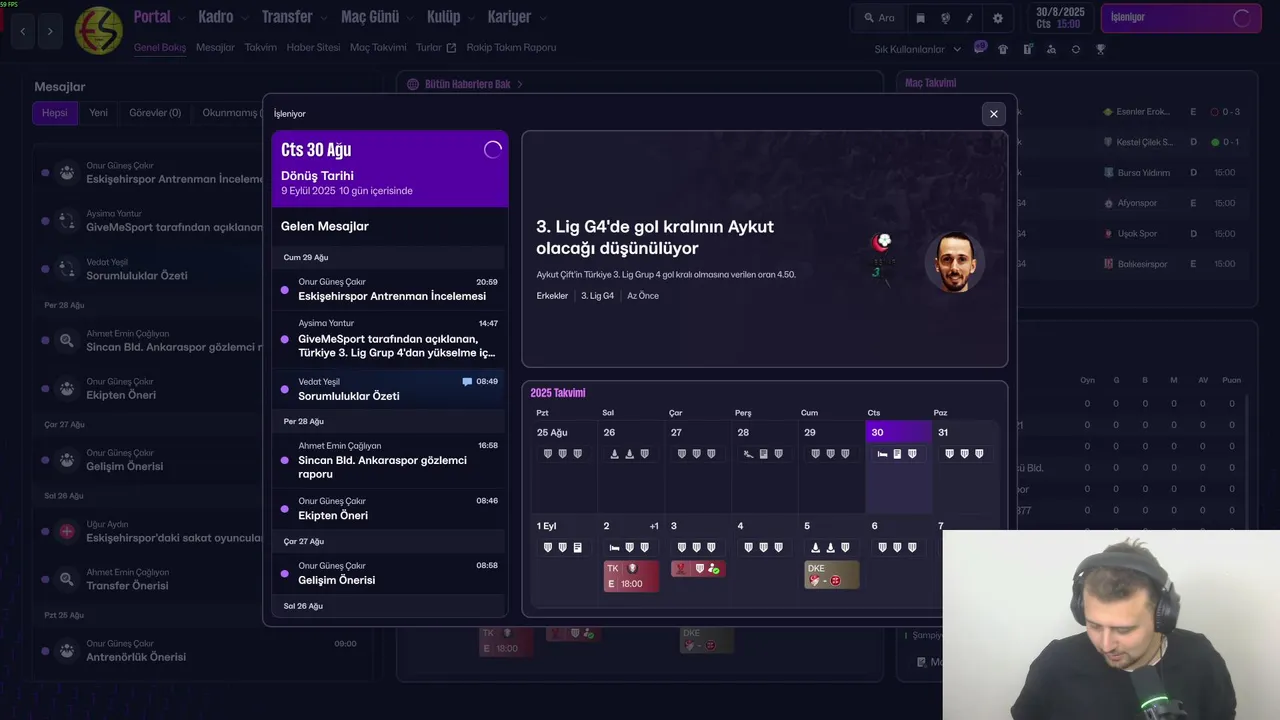Select highlighted day 30 in calendar

pos(898,467)
